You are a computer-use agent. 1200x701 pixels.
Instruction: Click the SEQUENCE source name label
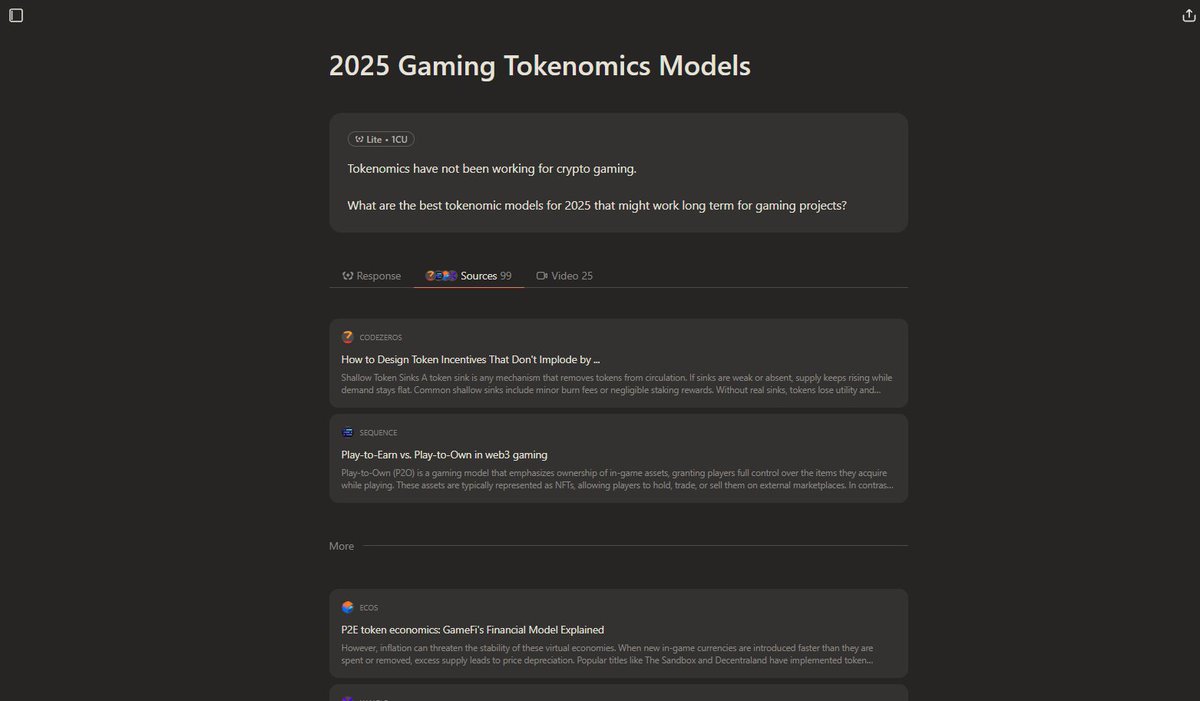pos(378,433)
